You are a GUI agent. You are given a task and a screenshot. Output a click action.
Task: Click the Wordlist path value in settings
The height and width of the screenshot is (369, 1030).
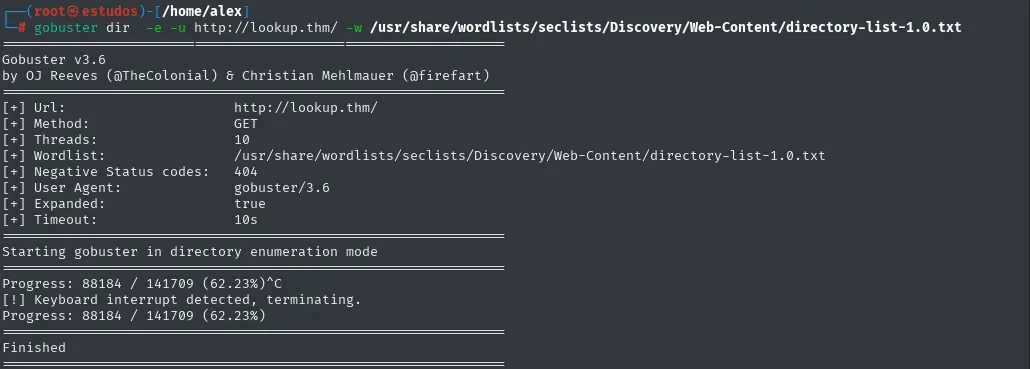point(530,156)
